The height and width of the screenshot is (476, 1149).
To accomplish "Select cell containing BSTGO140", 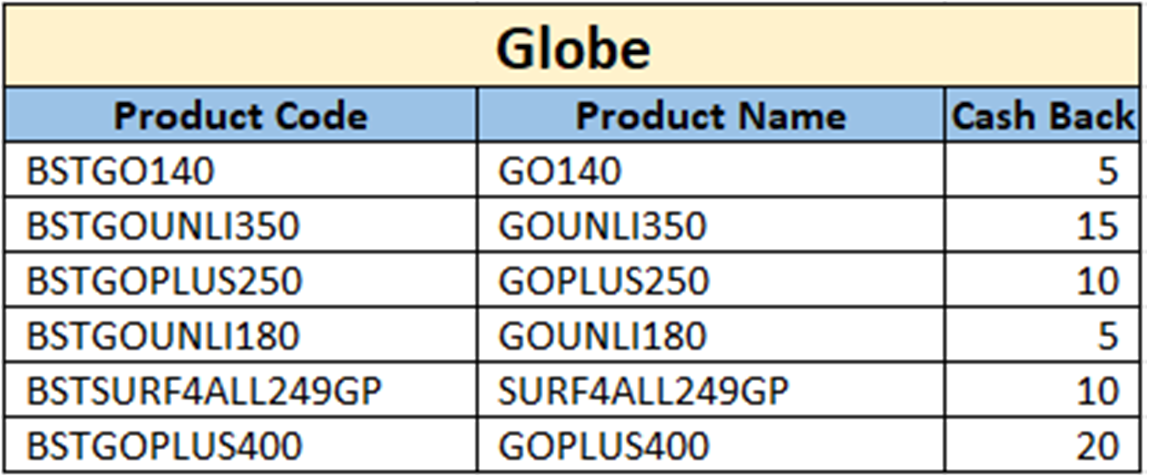I will [120, 172].
